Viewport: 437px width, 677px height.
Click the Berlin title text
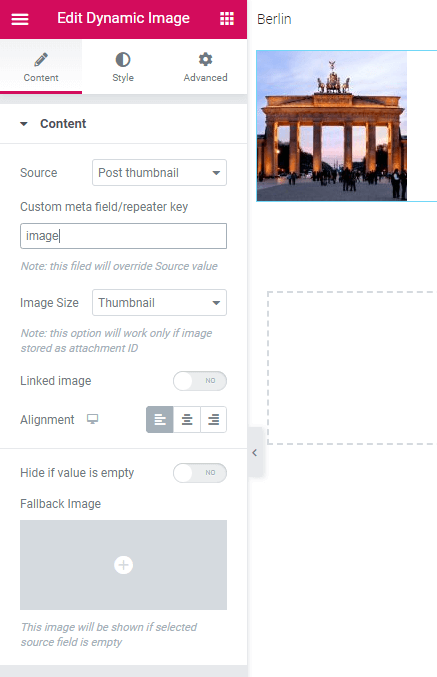point(274,19)
